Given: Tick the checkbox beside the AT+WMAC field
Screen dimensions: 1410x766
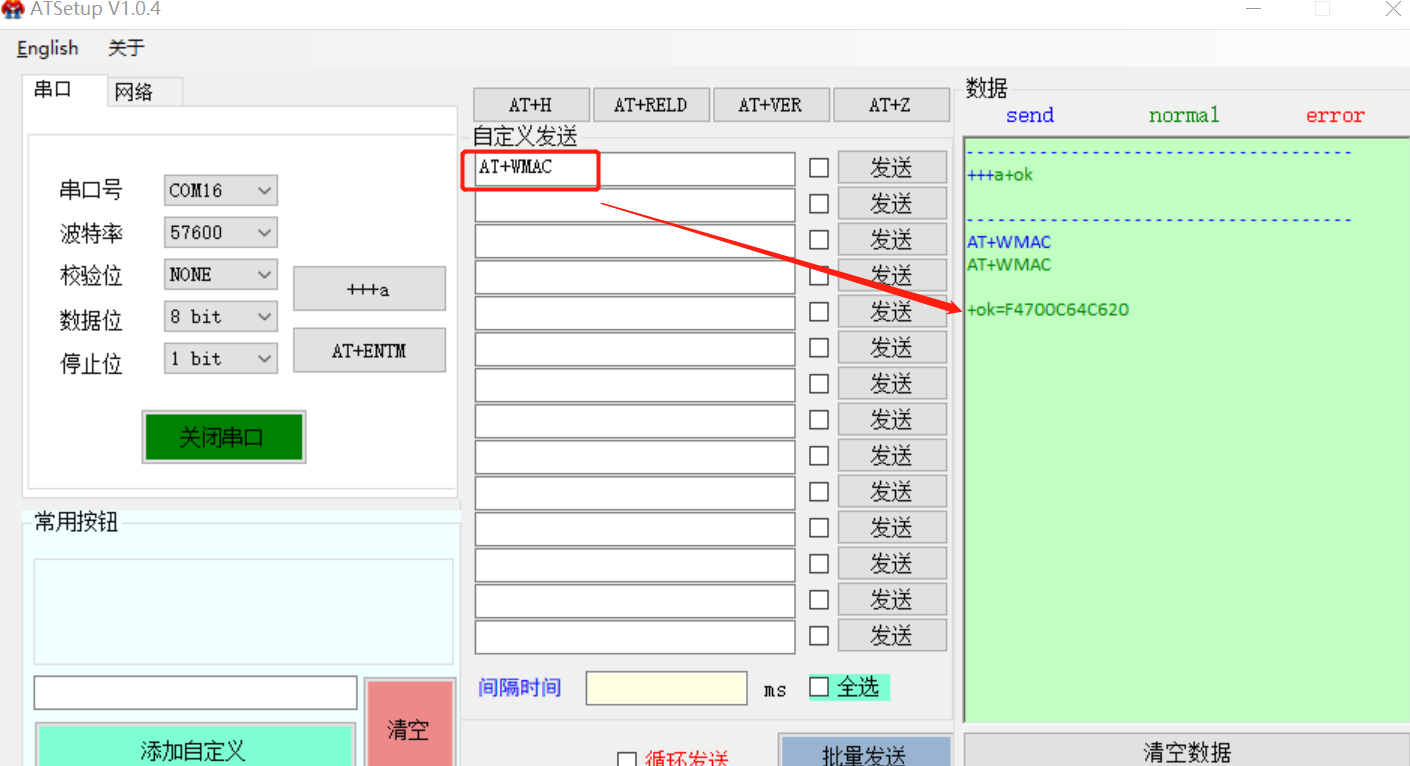Looking at the screenshot, I should (x=819, y=168).
